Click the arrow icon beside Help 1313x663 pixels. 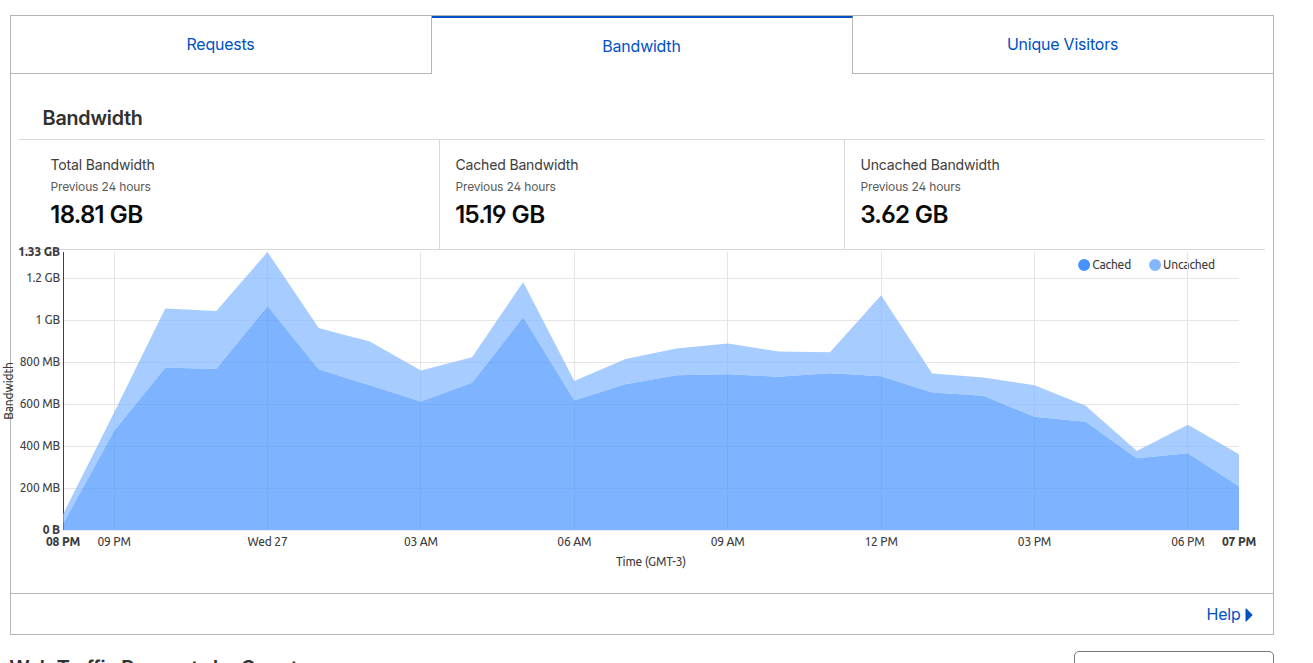(1249, 615)
